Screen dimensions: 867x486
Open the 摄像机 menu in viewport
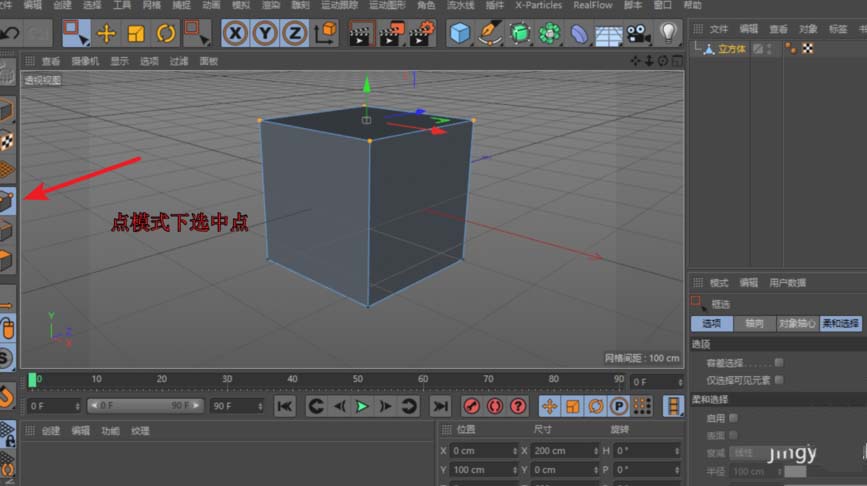[x=87, y=61]
